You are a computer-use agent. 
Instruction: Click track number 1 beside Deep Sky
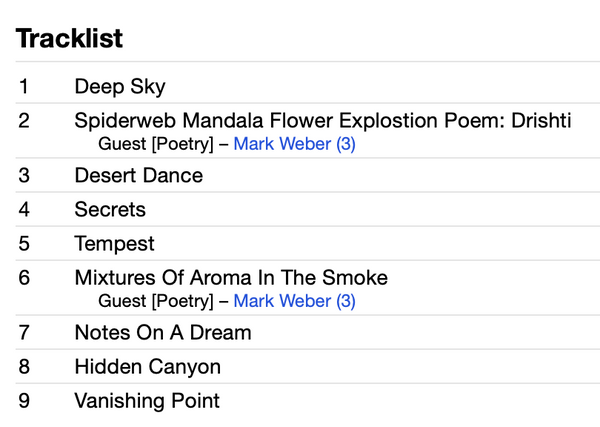pos(23,87)
